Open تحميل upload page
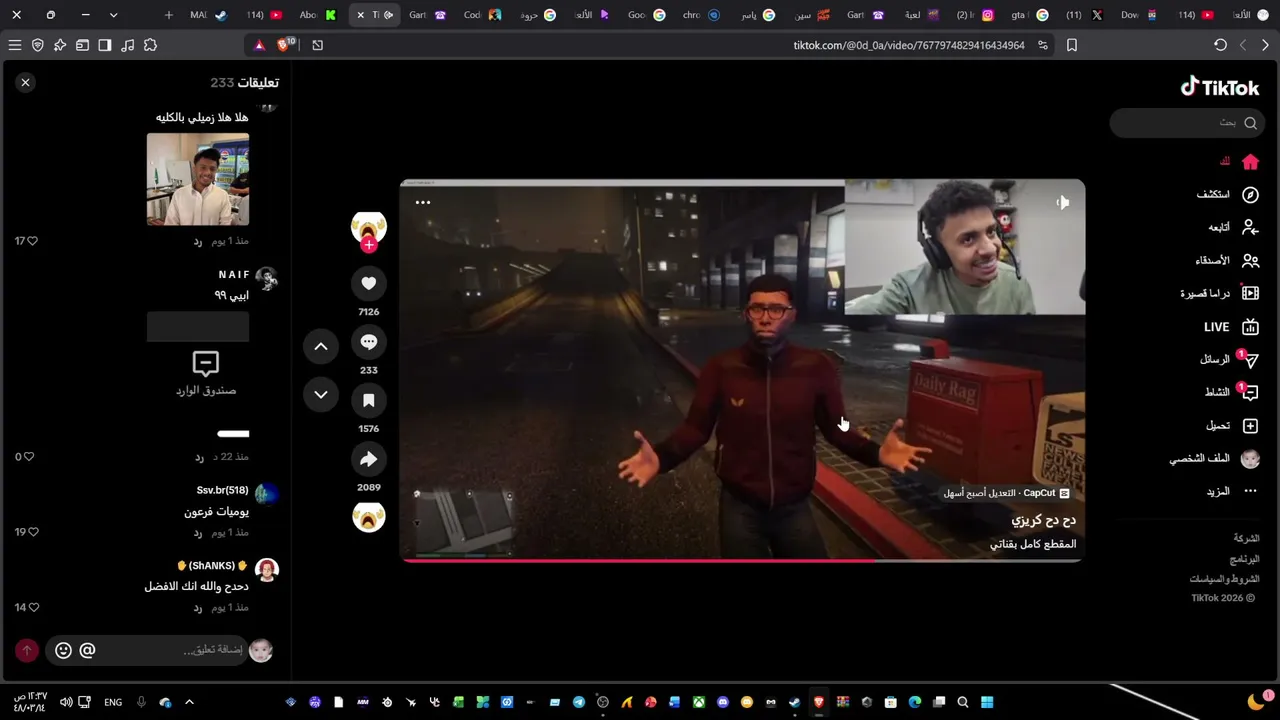 click(1231, 426)
